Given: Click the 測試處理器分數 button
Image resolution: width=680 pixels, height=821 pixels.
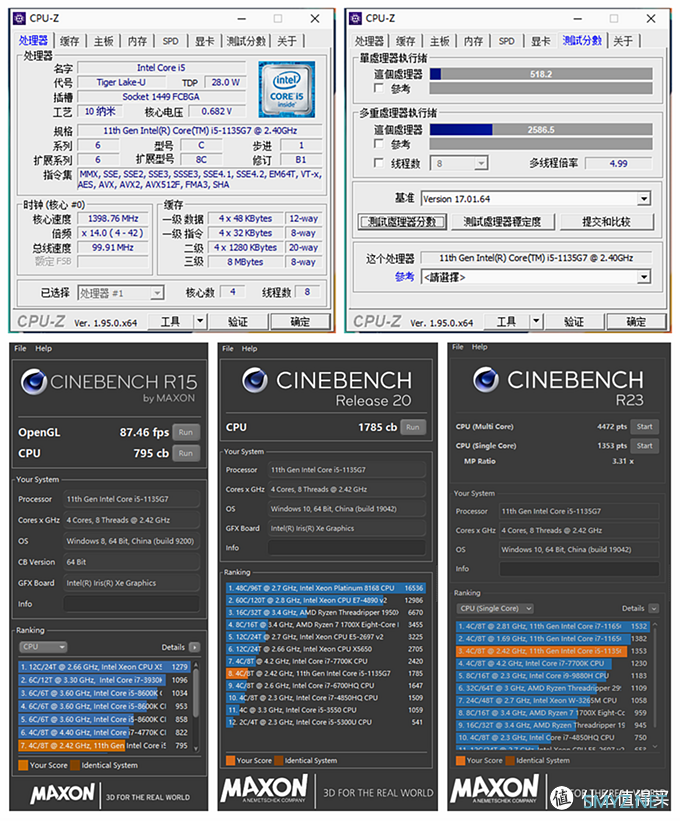Looking at the screenshot, I should (x=402, y=221).
